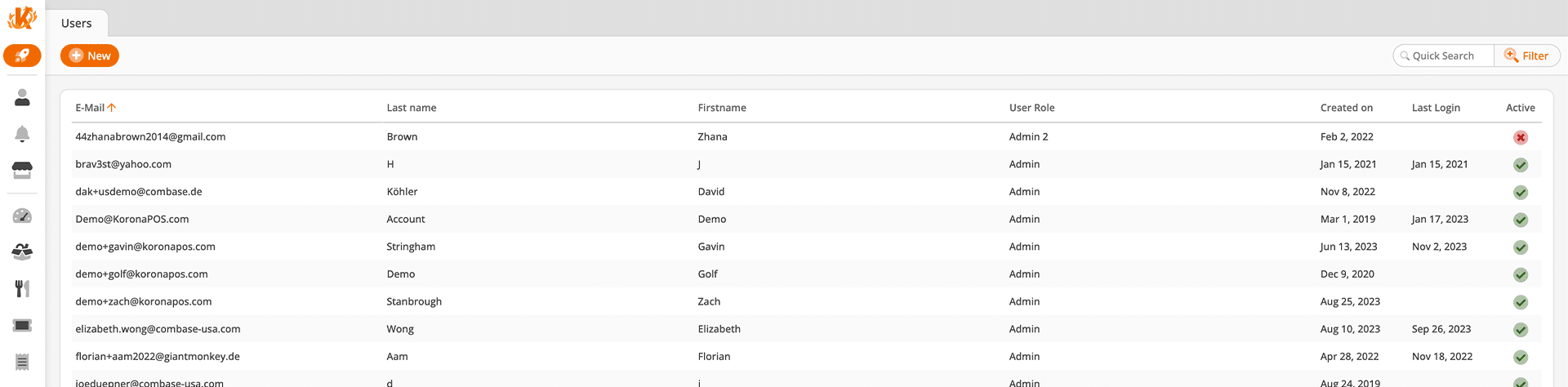Open user elizabeth.wong@combase-usa.com
Viewport: 1568px width, 387px height.
(158, 329)
